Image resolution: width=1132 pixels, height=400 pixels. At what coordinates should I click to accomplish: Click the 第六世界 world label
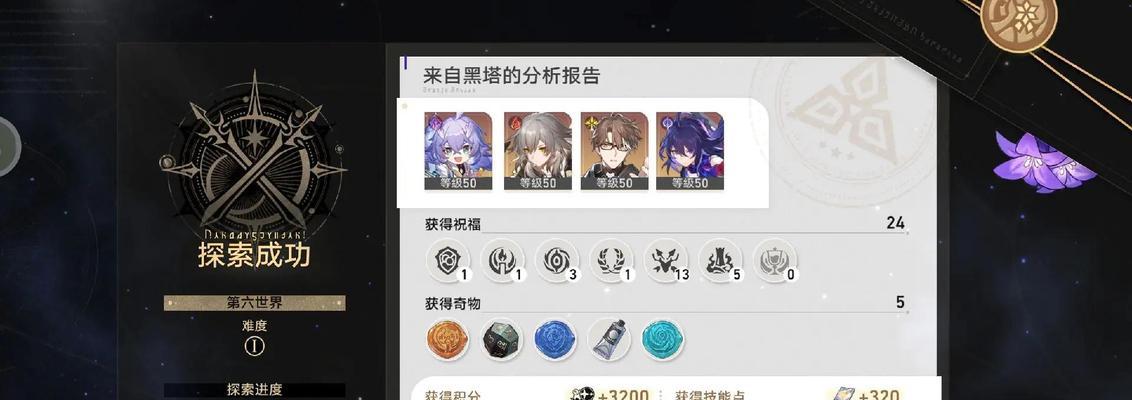[x=254, y=303]
